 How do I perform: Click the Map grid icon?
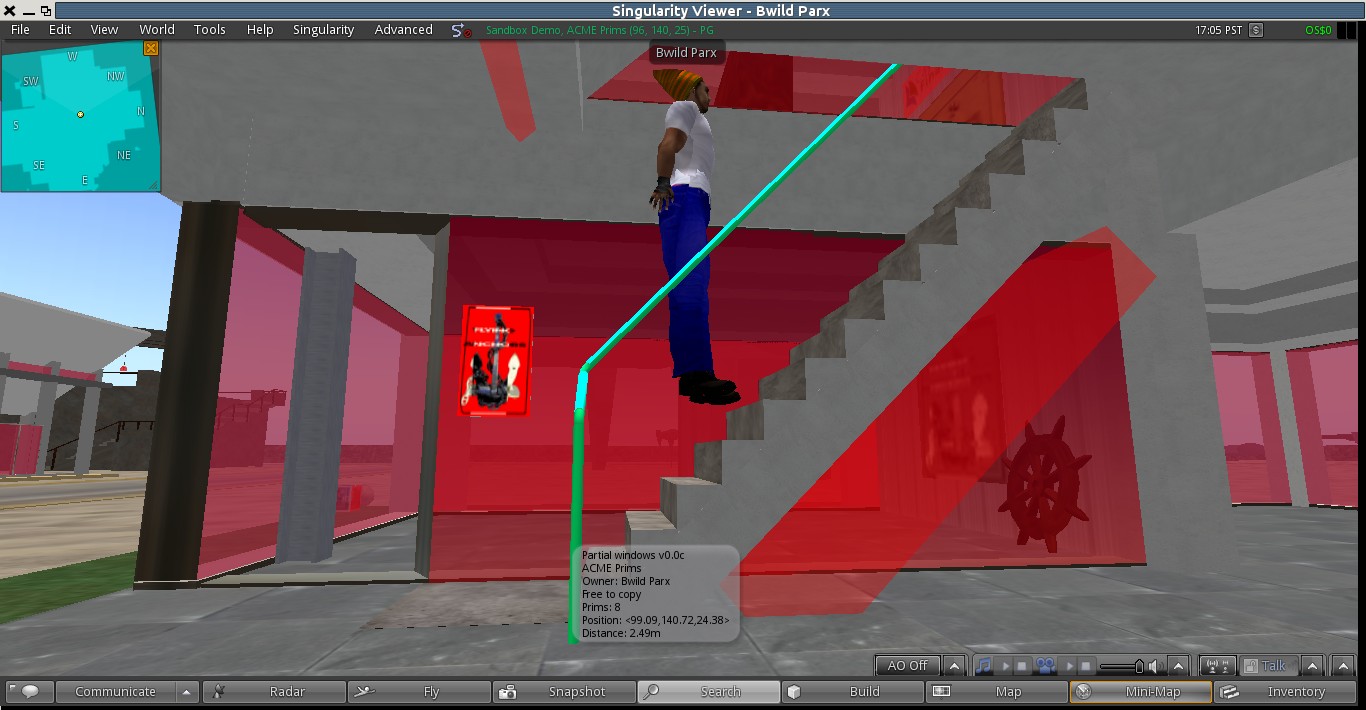click(941, 691)
